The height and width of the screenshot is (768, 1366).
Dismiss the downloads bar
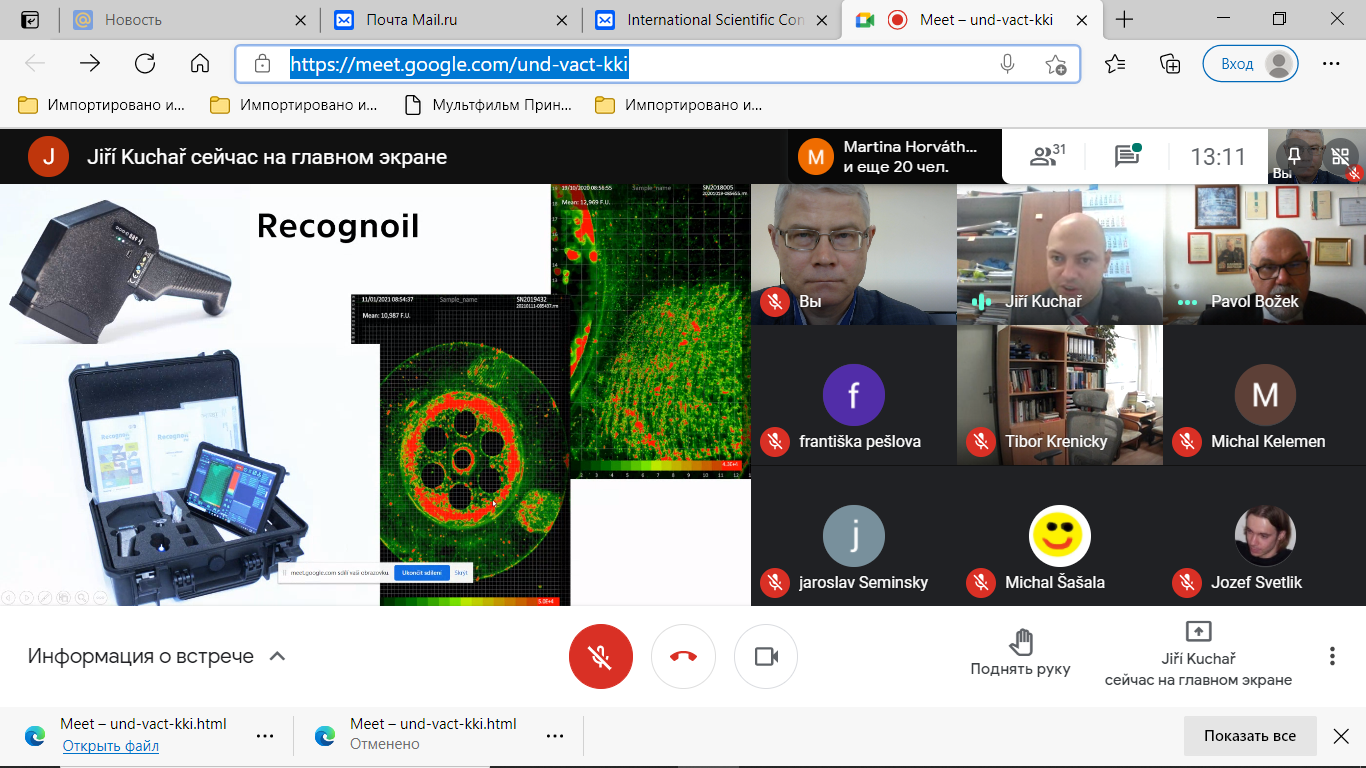point(1341,736)
